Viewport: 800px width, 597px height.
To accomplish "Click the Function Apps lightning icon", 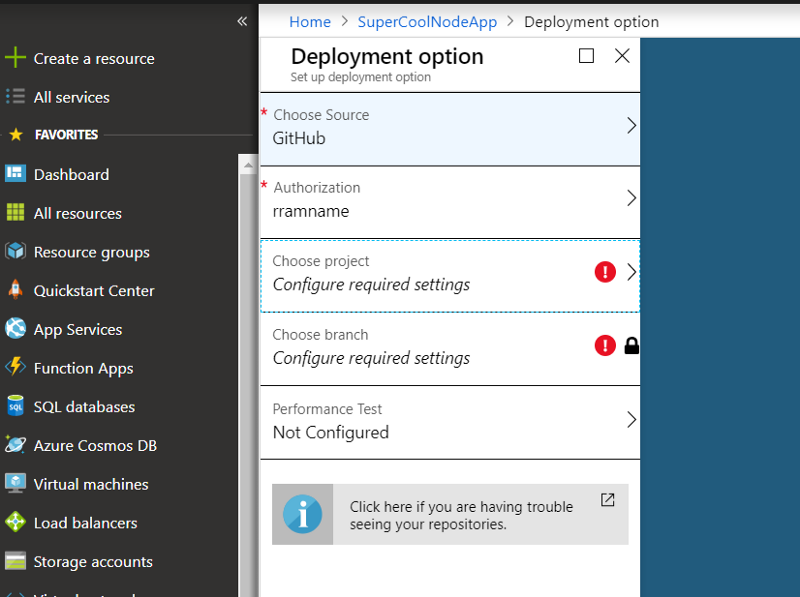I will coord(15,367).
